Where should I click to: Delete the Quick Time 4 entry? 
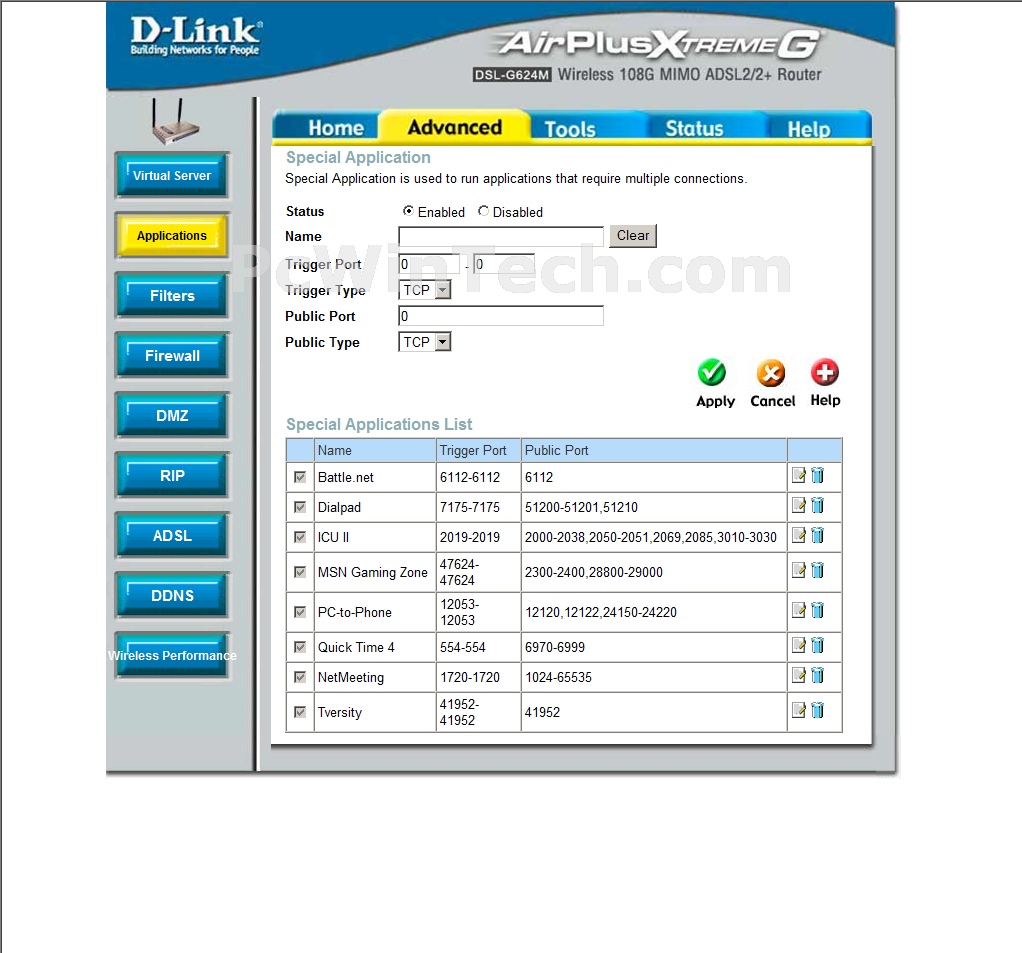pos(817,645)
